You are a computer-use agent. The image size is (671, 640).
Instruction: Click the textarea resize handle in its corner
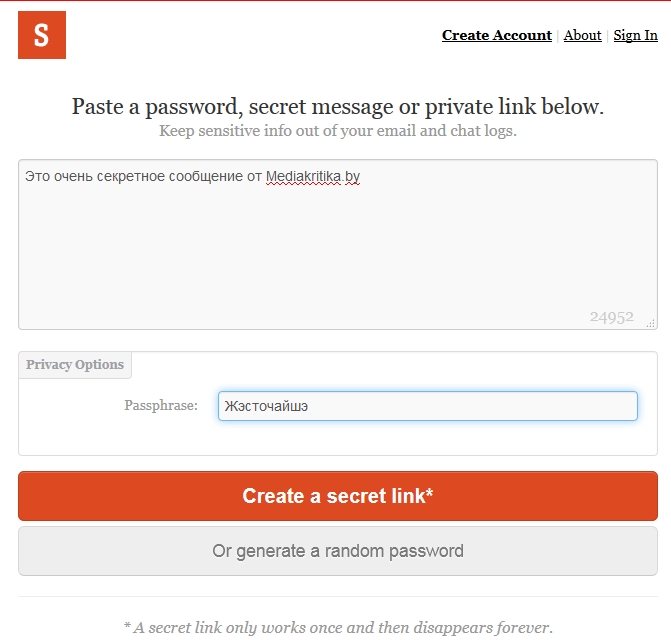click(651, 324)
